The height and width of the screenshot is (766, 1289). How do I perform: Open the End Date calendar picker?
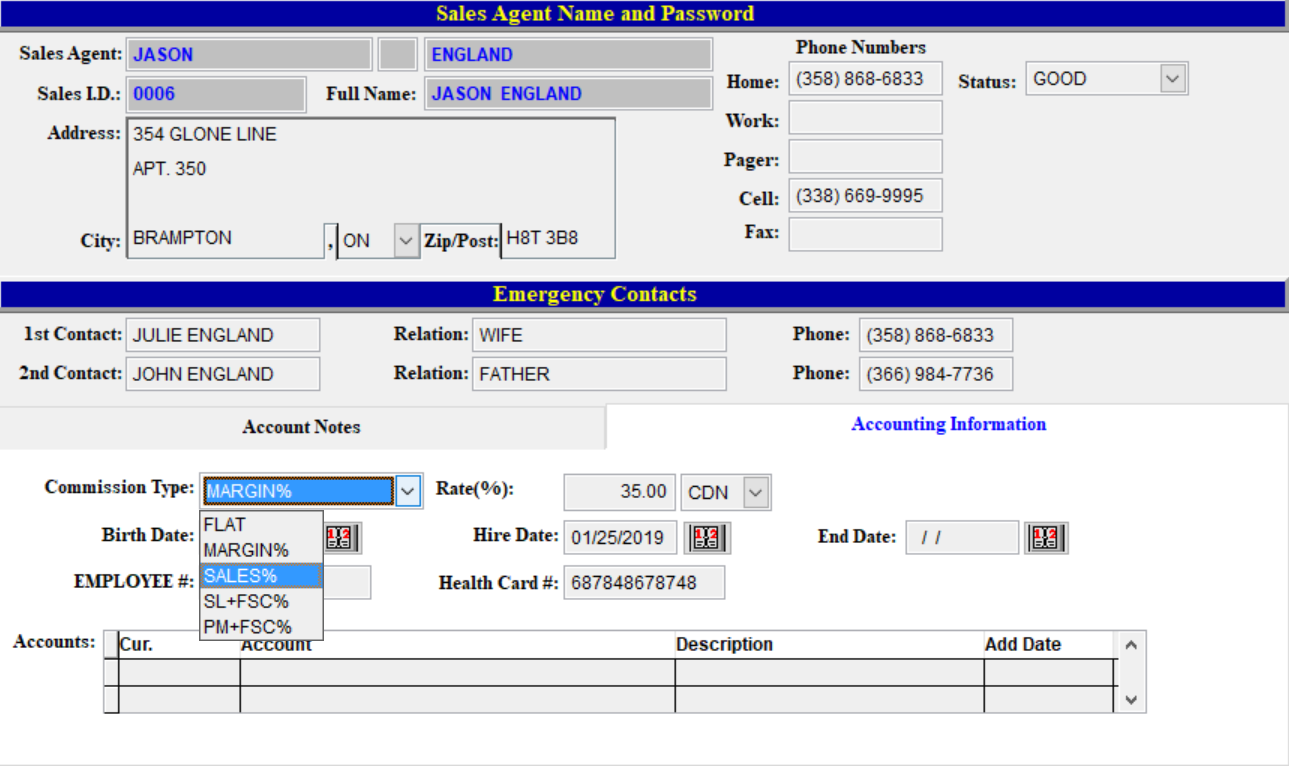(x=1046, y=538)
